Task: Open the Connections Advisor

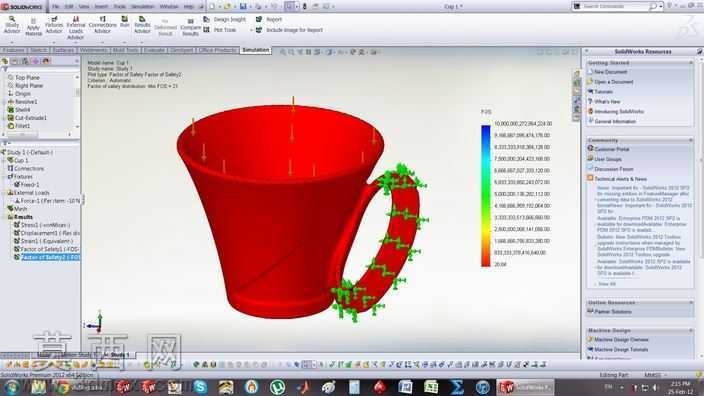Action: click(x=102, y=25)
